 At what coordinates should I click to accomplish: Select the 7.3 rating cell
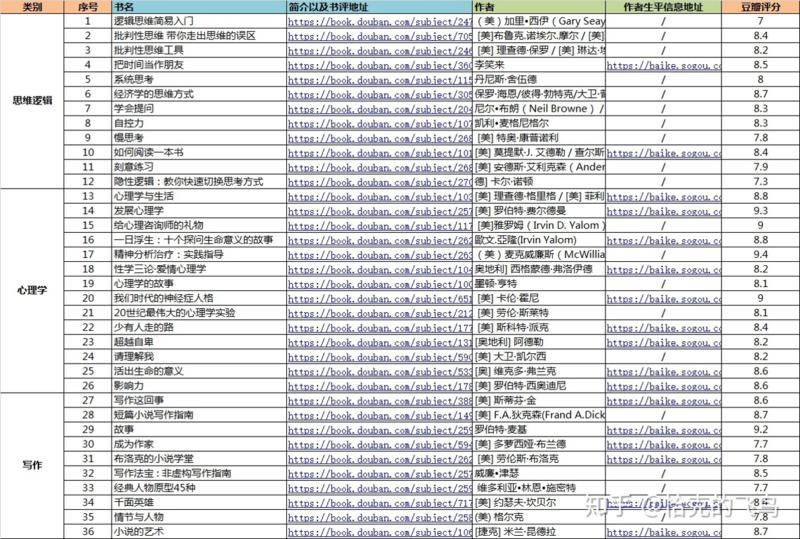(x=760, y=181)
